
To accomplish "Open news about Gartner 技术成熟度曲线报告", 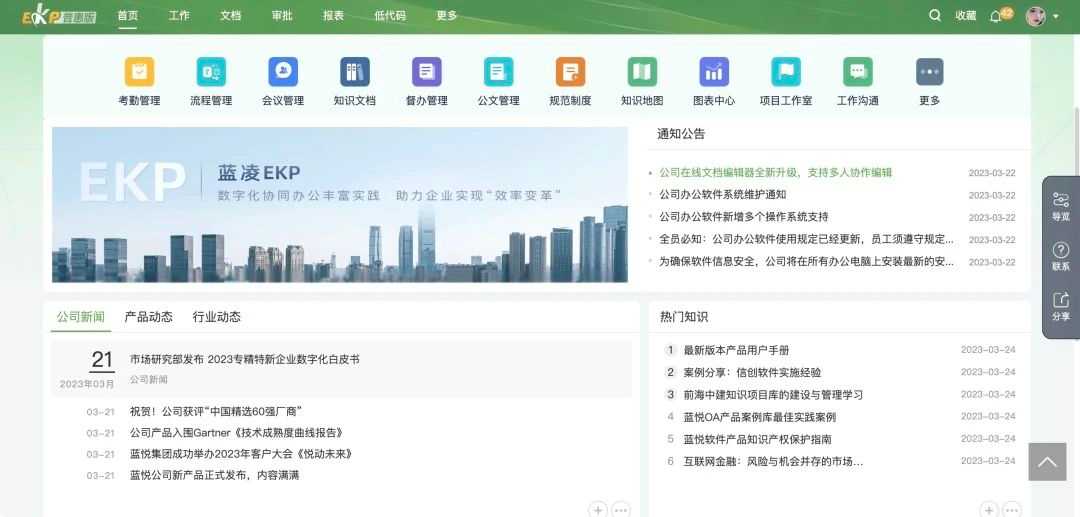I will 236,433.
